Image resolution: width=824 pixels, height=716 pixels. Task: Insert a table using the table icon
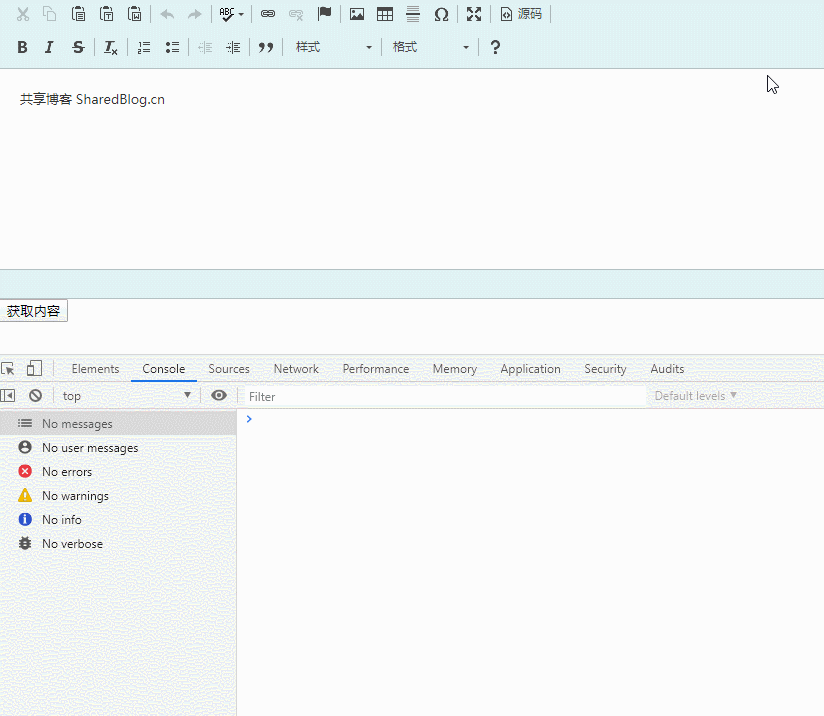(385, 14)
